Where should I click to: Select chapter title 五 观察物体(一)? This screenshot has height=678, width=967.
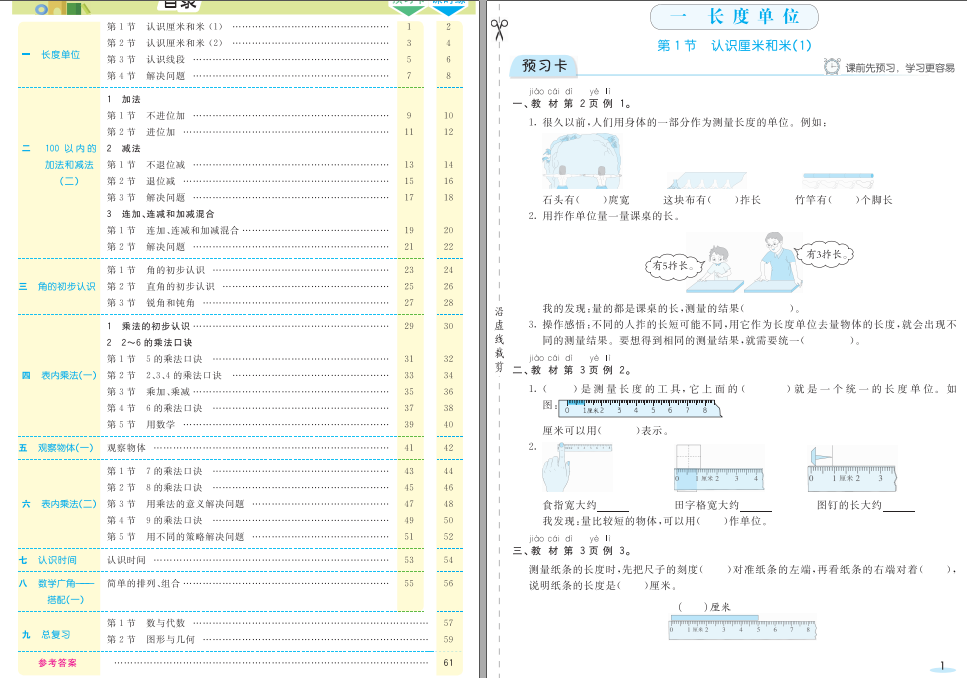click(56, 448)
